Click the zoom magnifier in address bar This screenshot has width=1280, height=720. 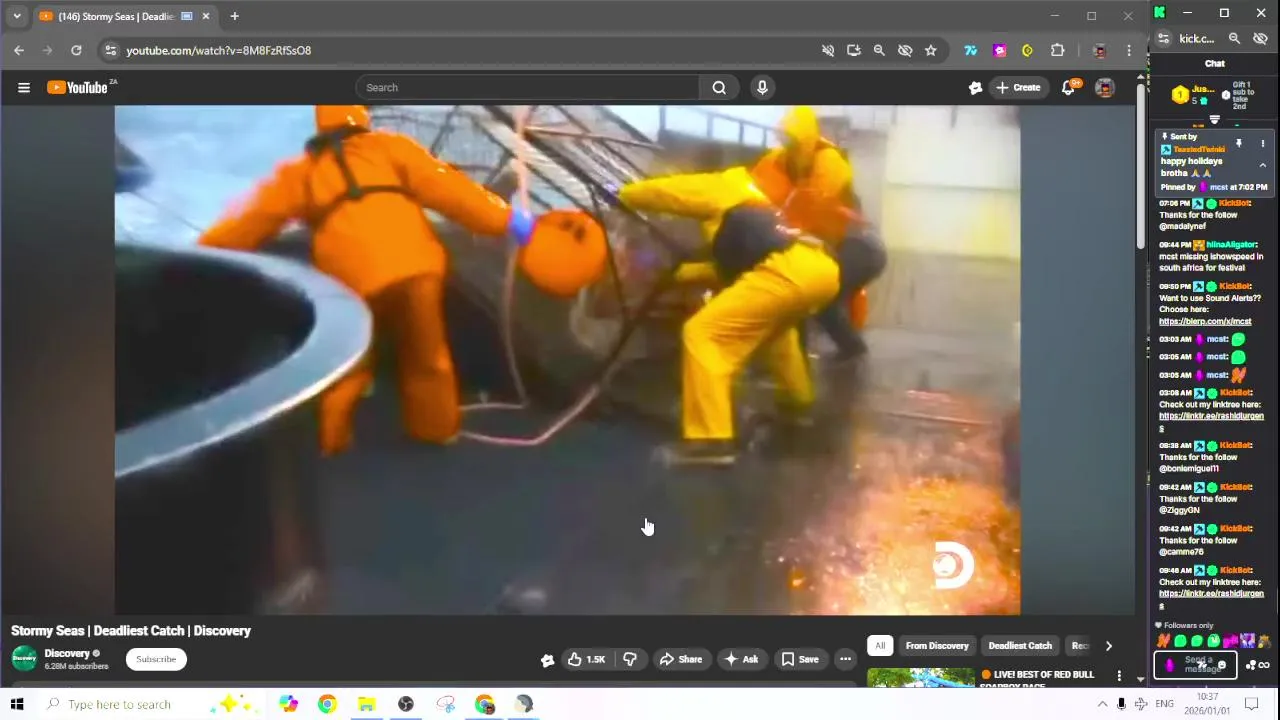coord(879,50)
